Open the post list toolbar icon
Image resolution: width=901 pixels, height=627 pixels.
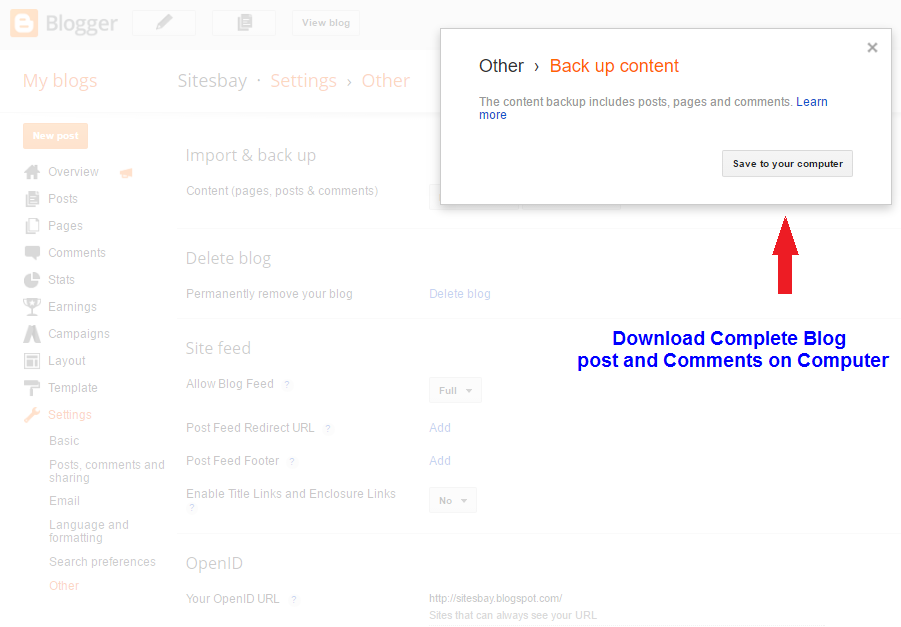[244, 23]
